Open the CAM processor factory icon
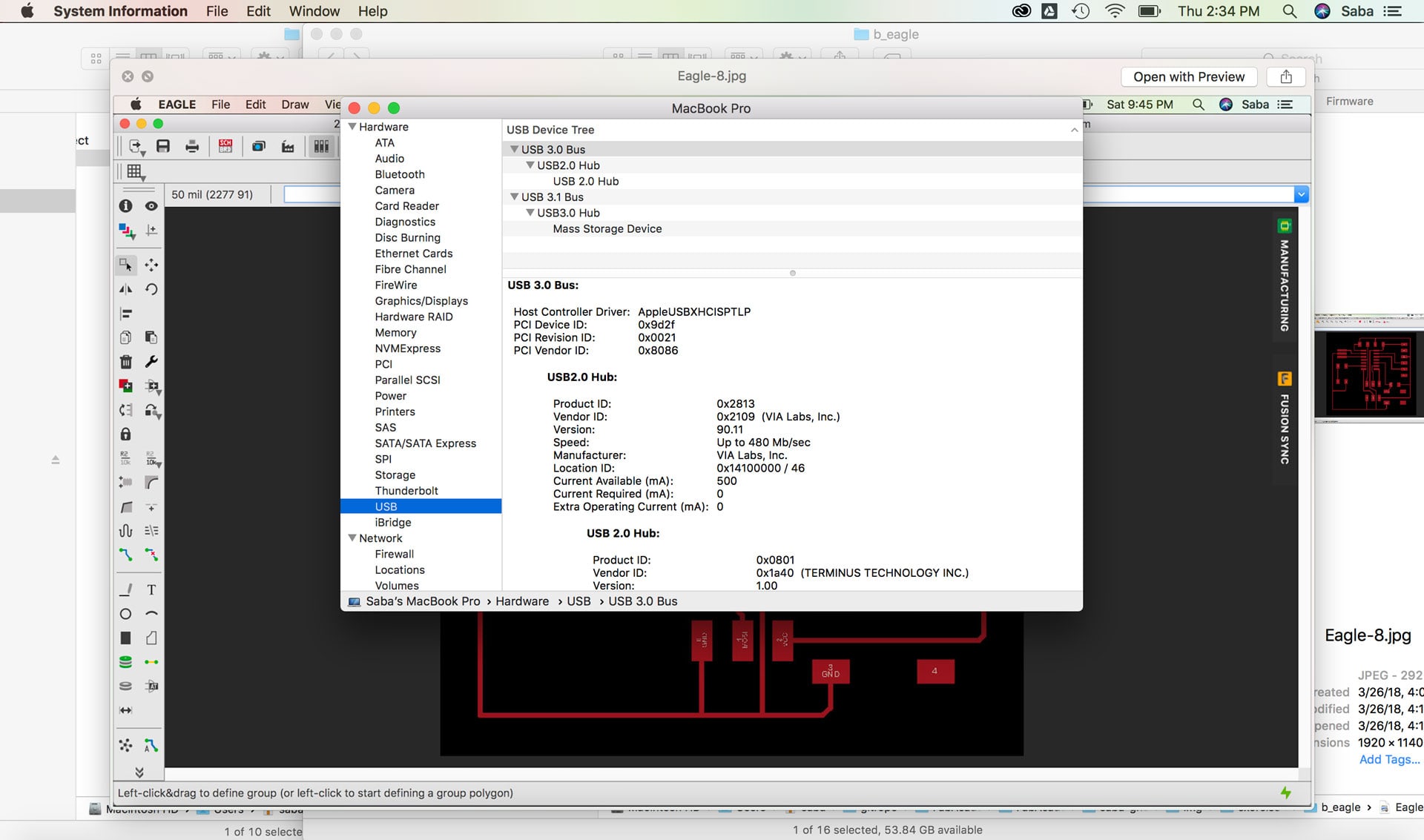 click(x=288, y=146)
